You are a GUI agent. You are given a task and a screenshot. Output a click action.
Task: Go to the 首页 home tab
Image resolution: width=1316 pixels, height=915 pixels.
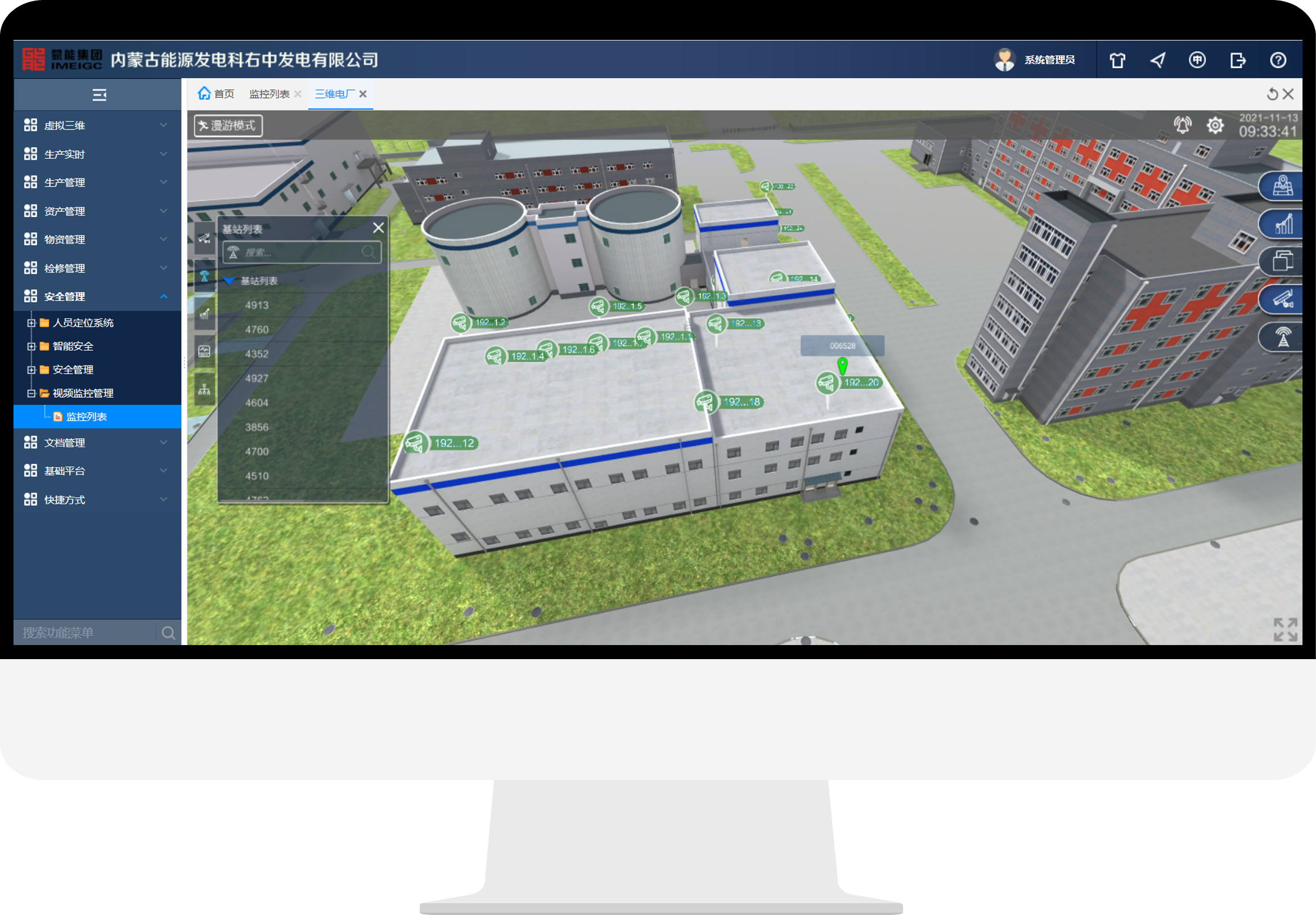[217, 94]
